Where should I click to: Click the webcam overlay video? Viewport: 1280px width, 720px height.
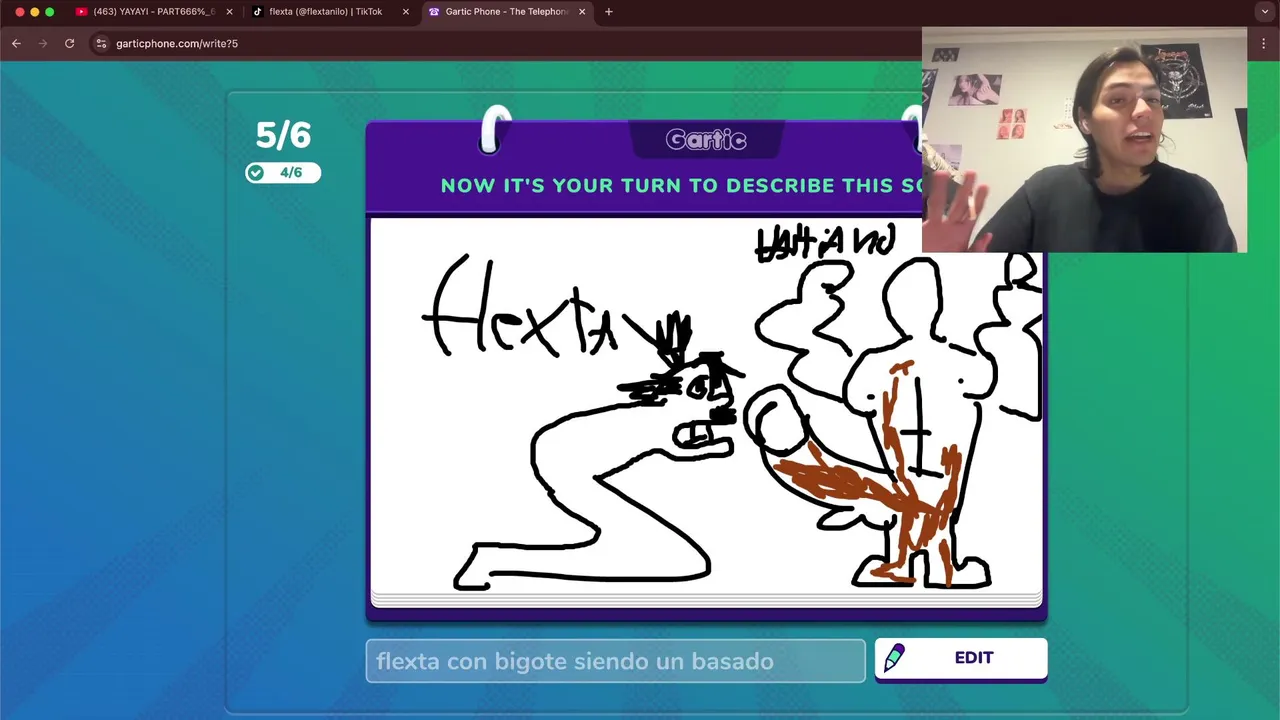tap(1084, 140)
